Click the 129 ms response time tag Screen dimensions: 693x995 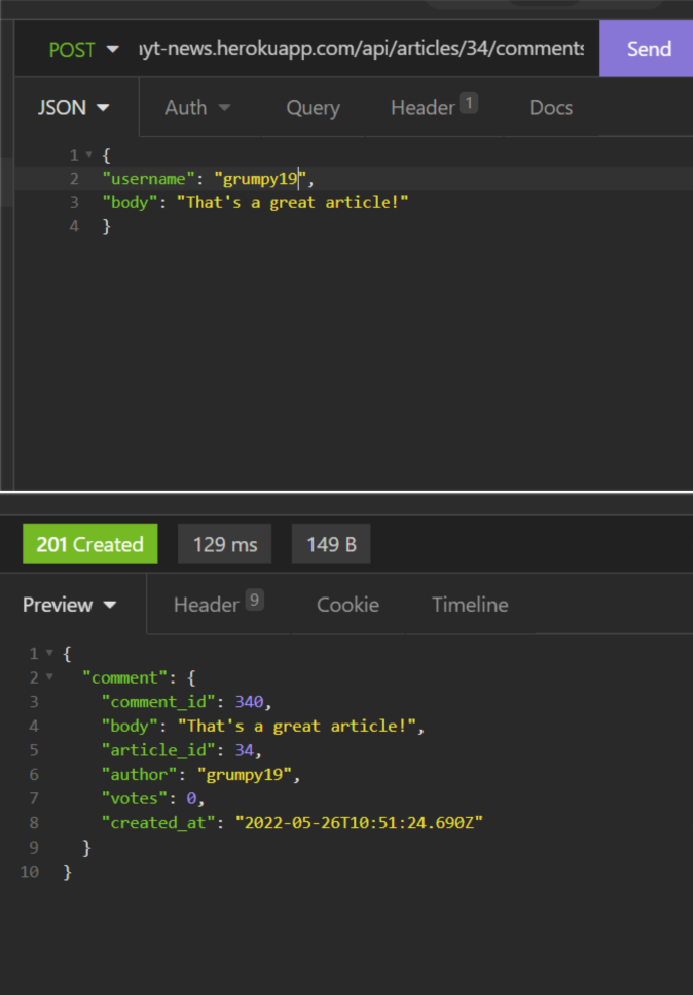pos(225,544)
